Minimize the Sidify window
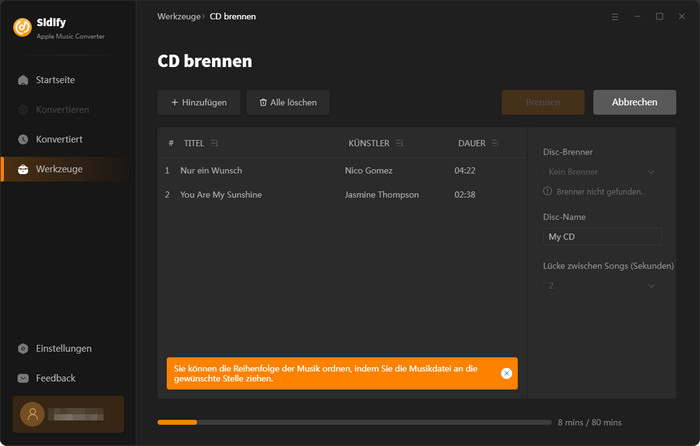 [637, 17]
